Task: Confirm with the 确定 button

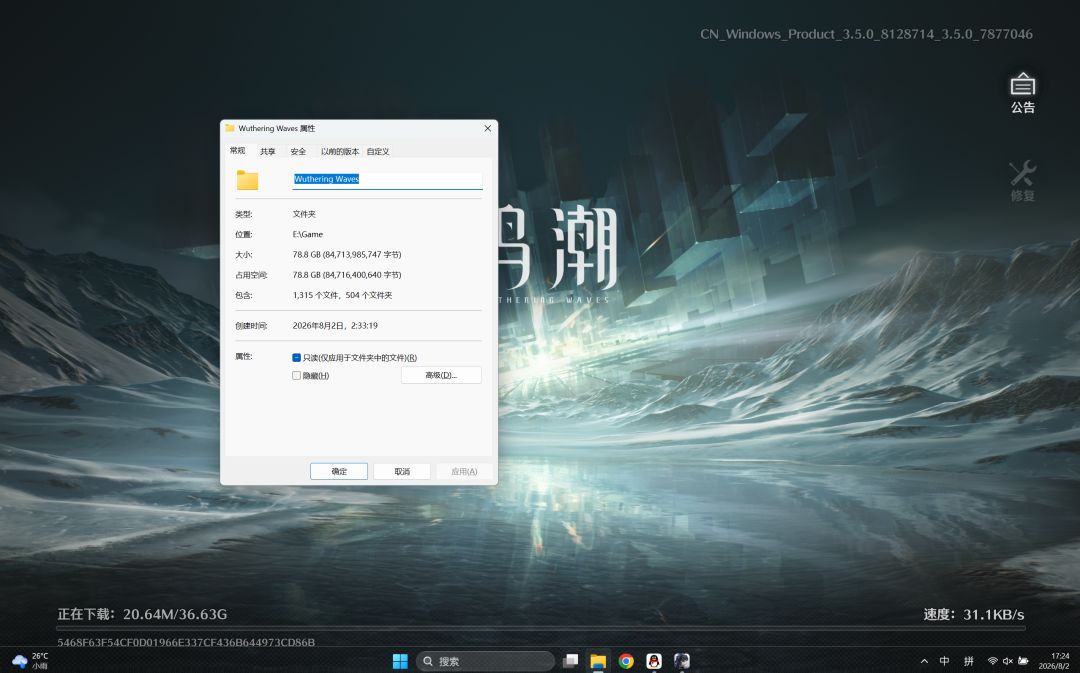Action: pos(339,471)
